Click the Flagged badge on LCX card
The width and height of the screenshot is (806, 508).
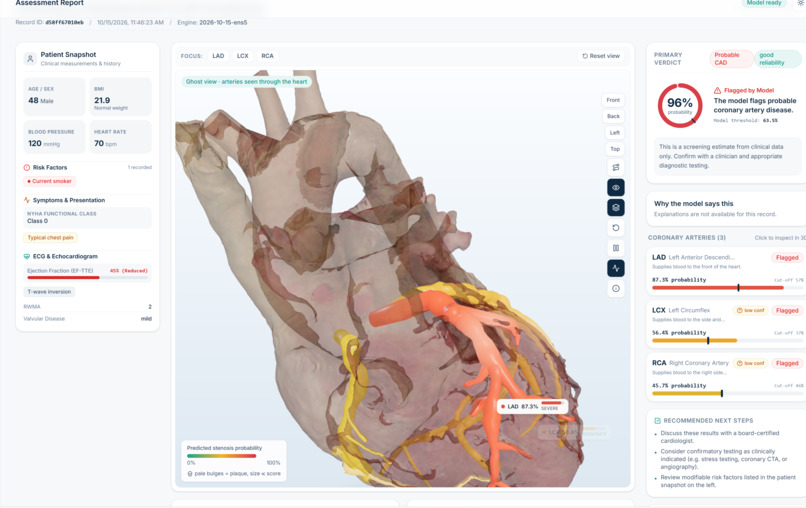click(786, 311)
